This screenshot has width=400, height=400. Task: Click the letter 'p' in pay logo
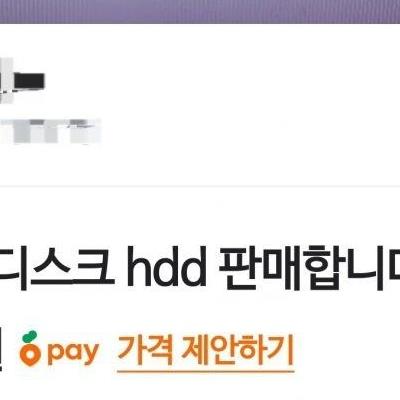[x=54, y=355]
